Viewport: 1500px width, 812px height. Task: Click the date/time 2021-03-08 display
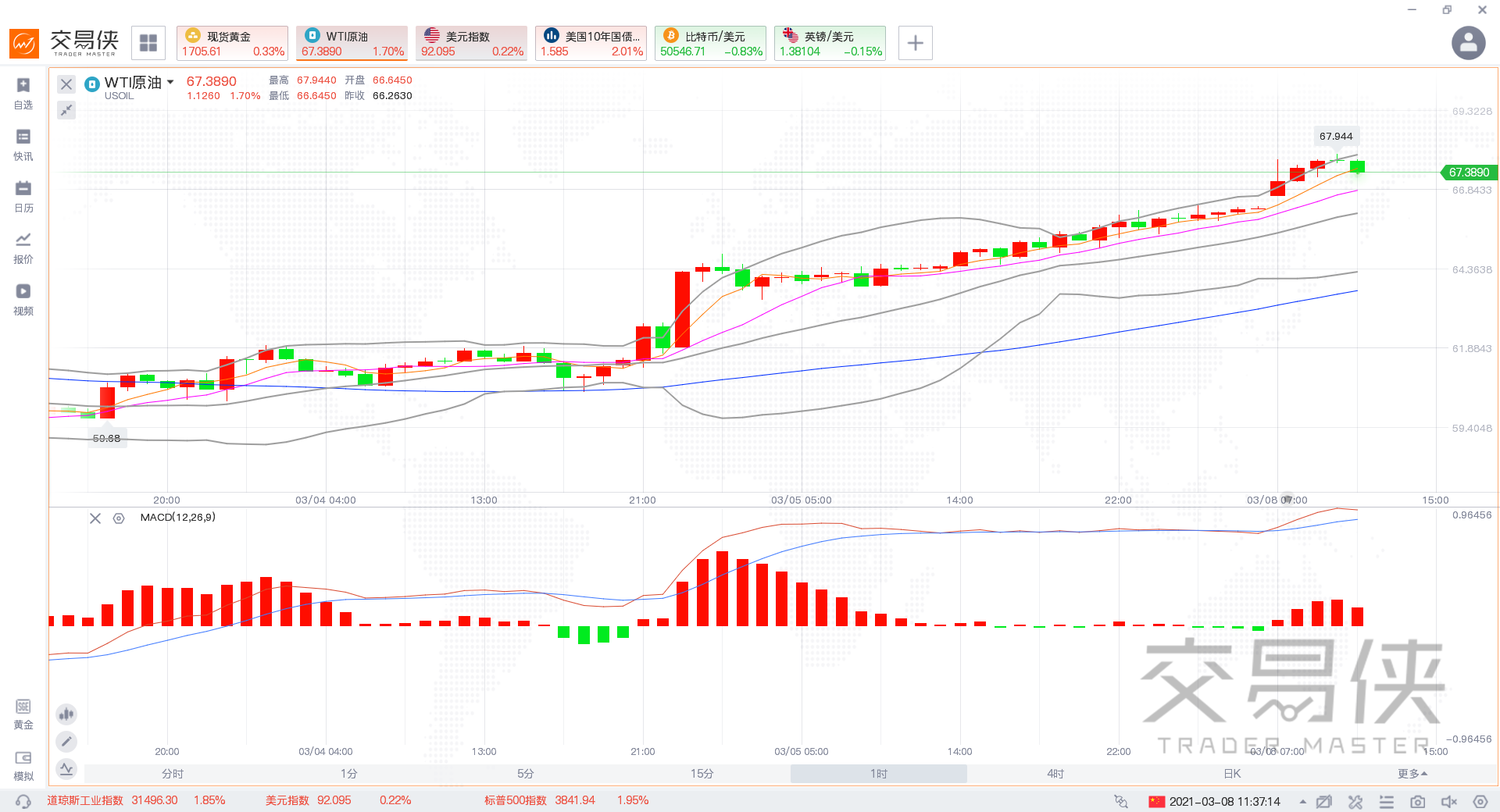coord(1224,802)
